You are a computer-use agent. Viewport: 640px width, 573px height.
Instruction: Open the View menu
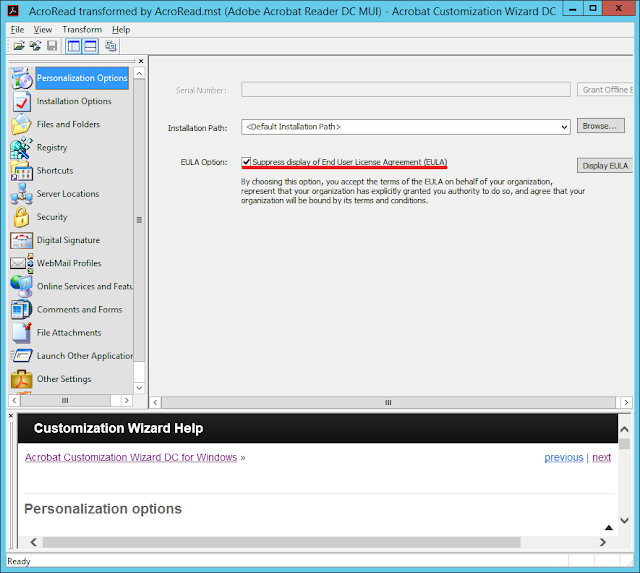43,30
